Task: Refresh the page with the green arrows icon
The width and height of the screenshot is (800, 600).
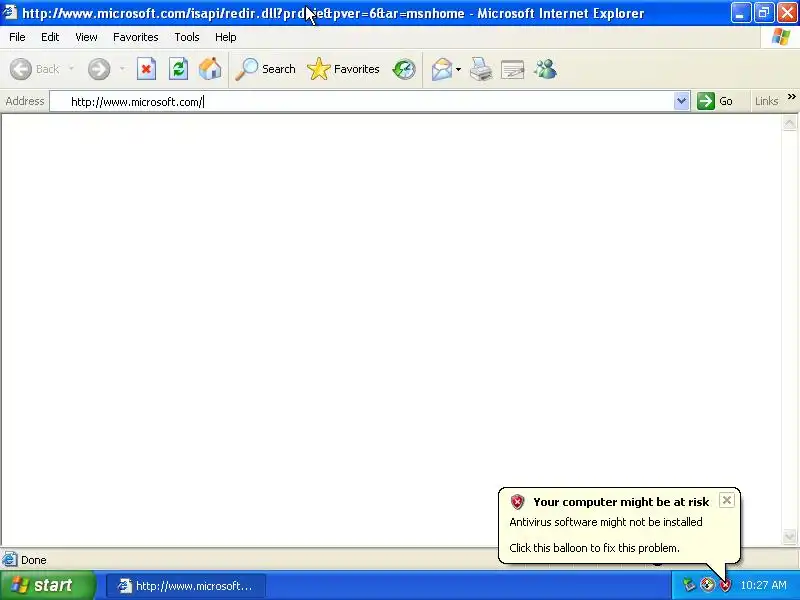Action: click(x=179, y=69)
